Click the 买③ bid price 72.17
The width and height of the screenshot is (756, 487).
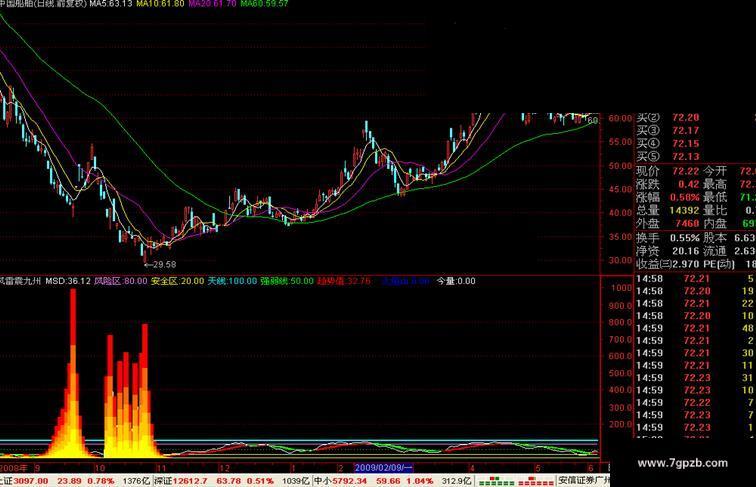pos(686,131)
